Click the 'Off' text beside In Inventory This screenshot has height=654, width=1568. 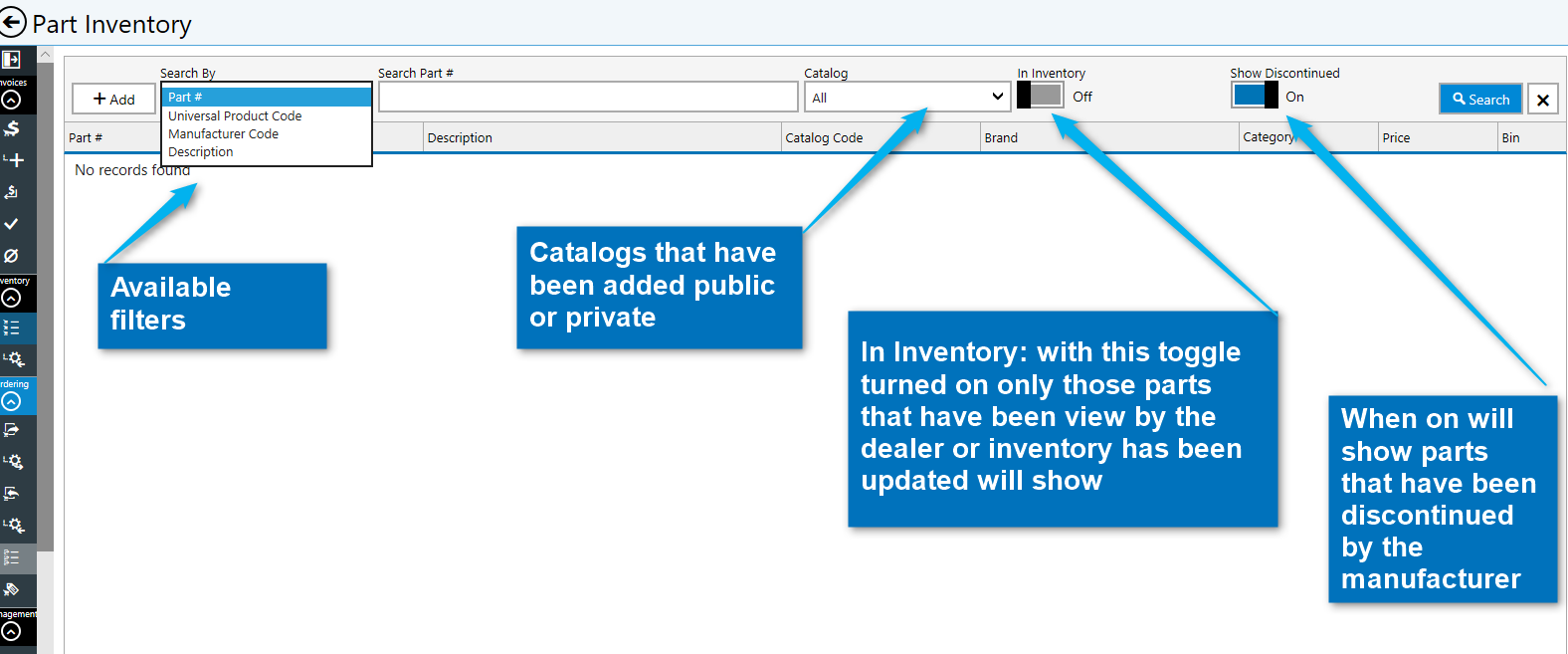[1082, 97]
